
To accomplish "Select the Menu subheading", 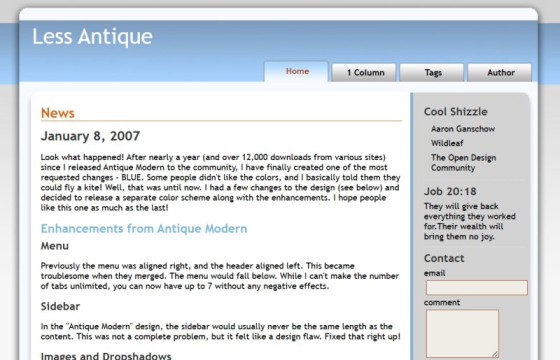I will click(55, 246).
